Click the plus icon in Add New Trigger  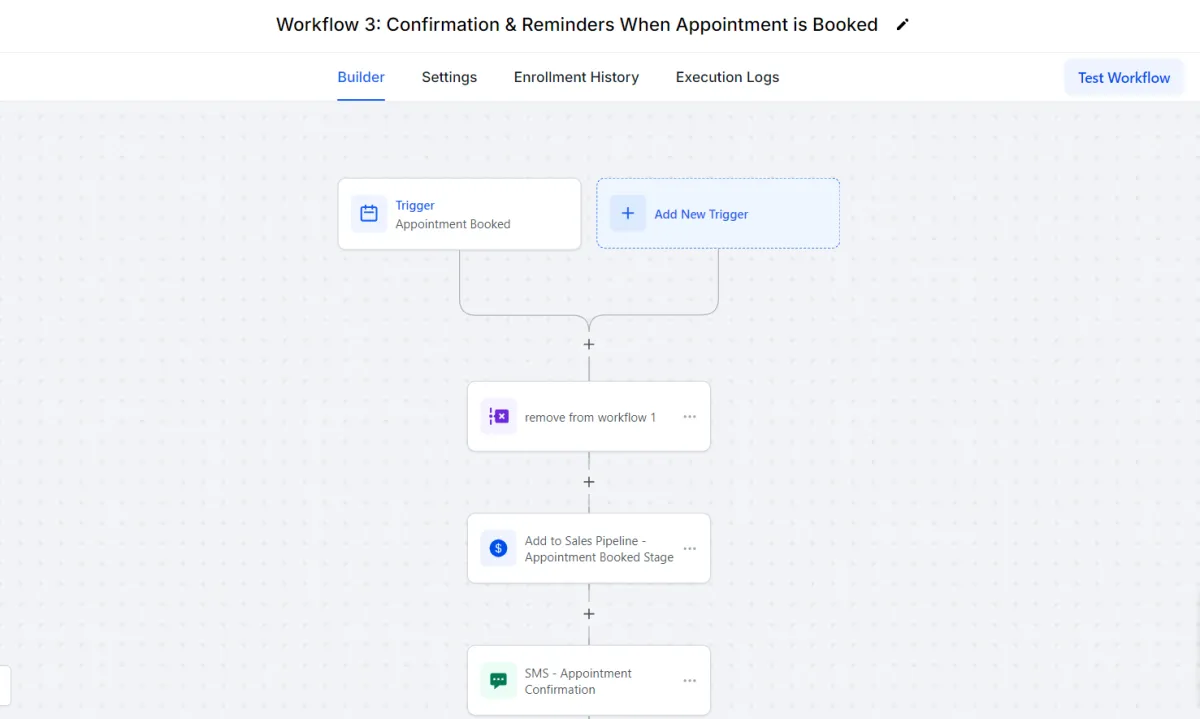pos(628,214)
